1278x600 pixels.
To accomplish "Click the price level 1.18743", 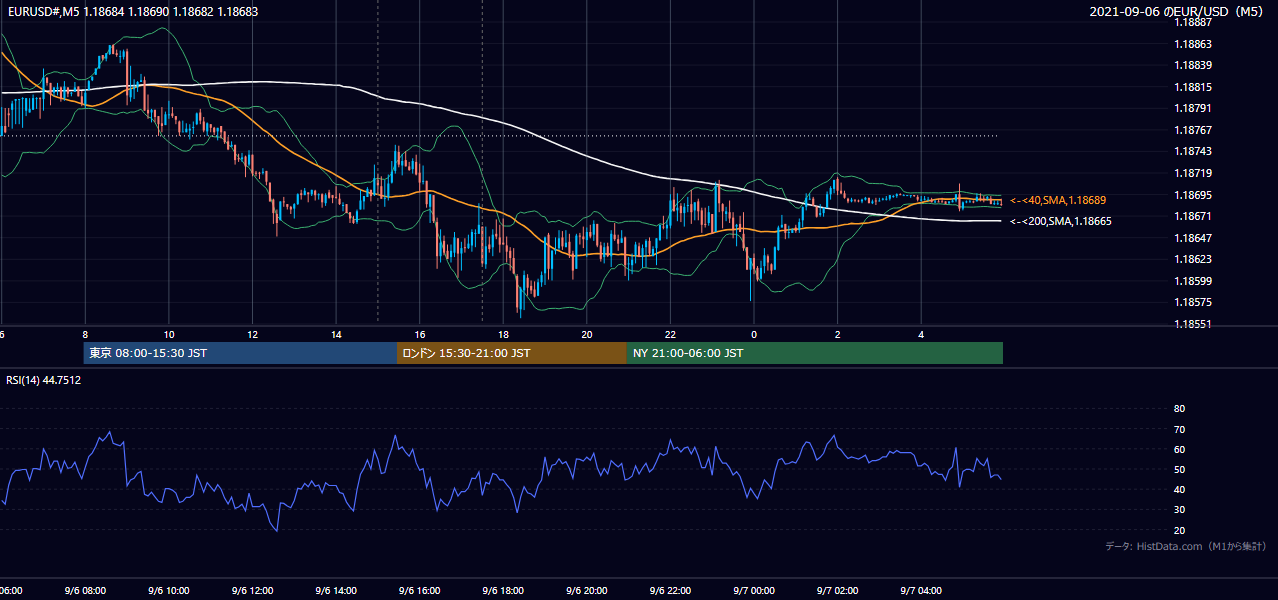I will pyautogui.click(x=1191, y=151).
